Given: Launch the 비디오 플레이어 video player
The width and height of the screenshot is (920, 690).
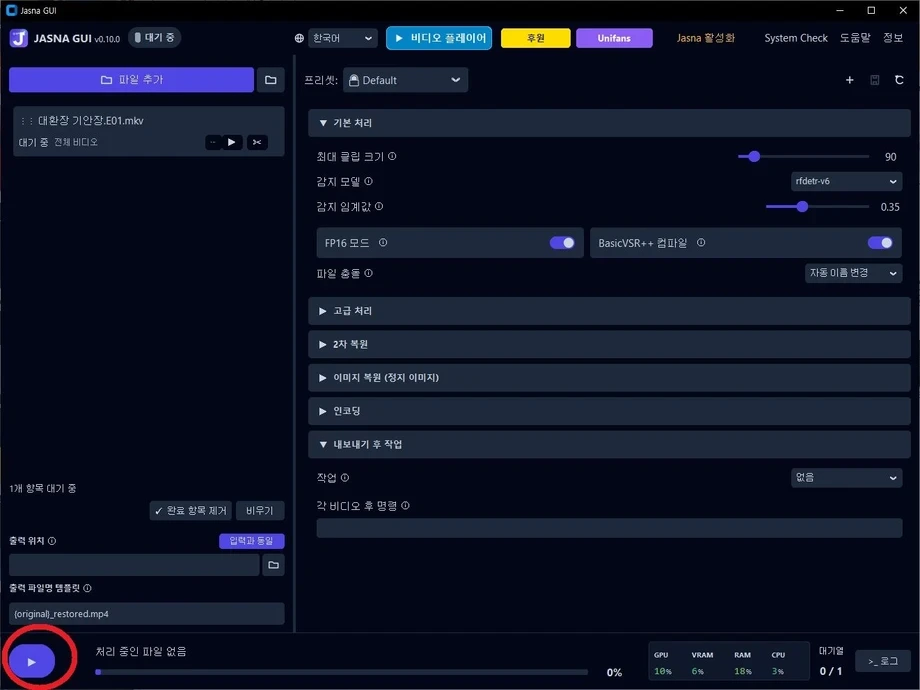Looking at the screenshot, I should coord(439,38).
